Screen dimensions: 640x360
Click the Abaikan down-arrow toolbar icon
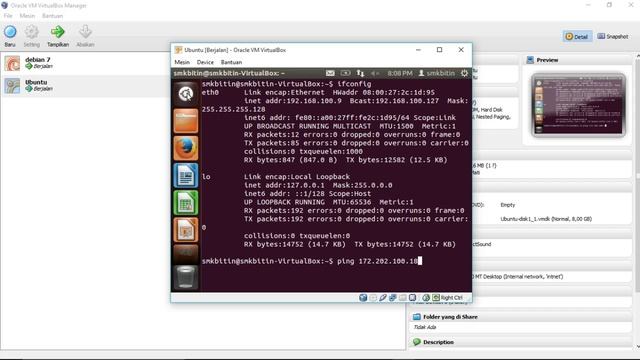click(x=85, y=31)
